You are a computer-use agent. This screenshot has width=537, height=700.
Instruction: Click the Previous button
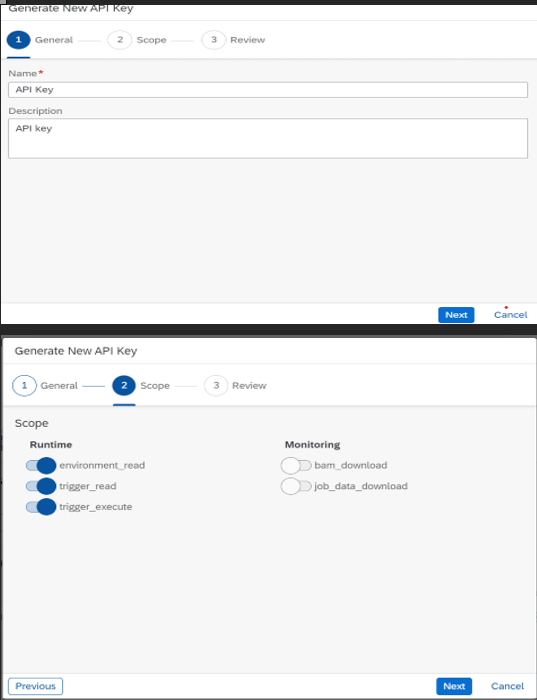click(x=35, y=686)
